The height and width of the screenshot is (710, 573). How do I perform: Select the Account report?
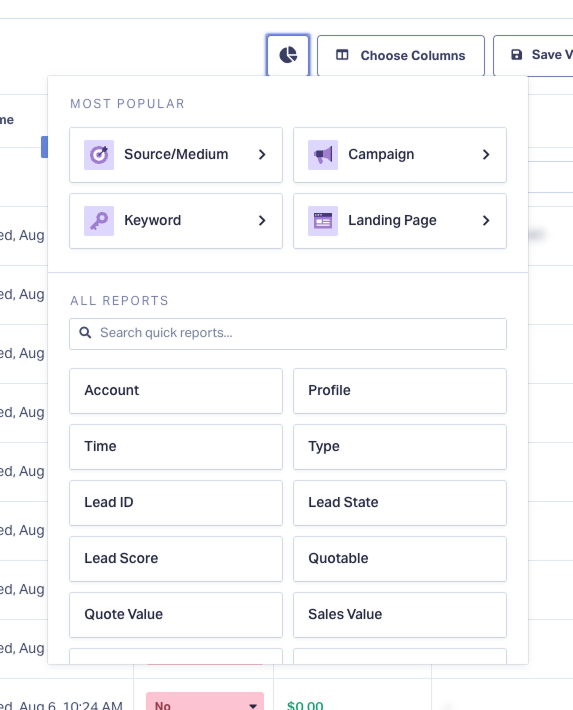pyautogui.click(x=176, y=391)
